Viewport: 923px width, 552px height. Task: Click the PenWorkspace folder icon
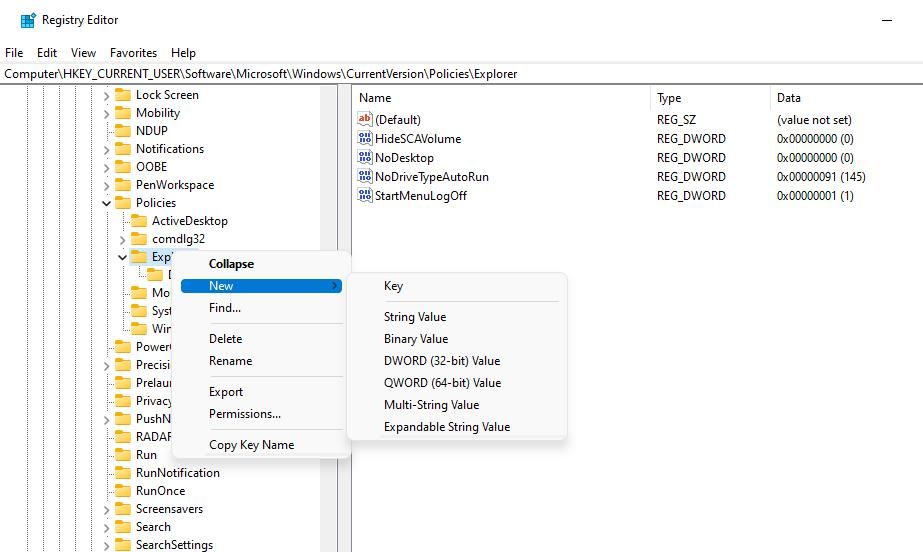point(123,185)
